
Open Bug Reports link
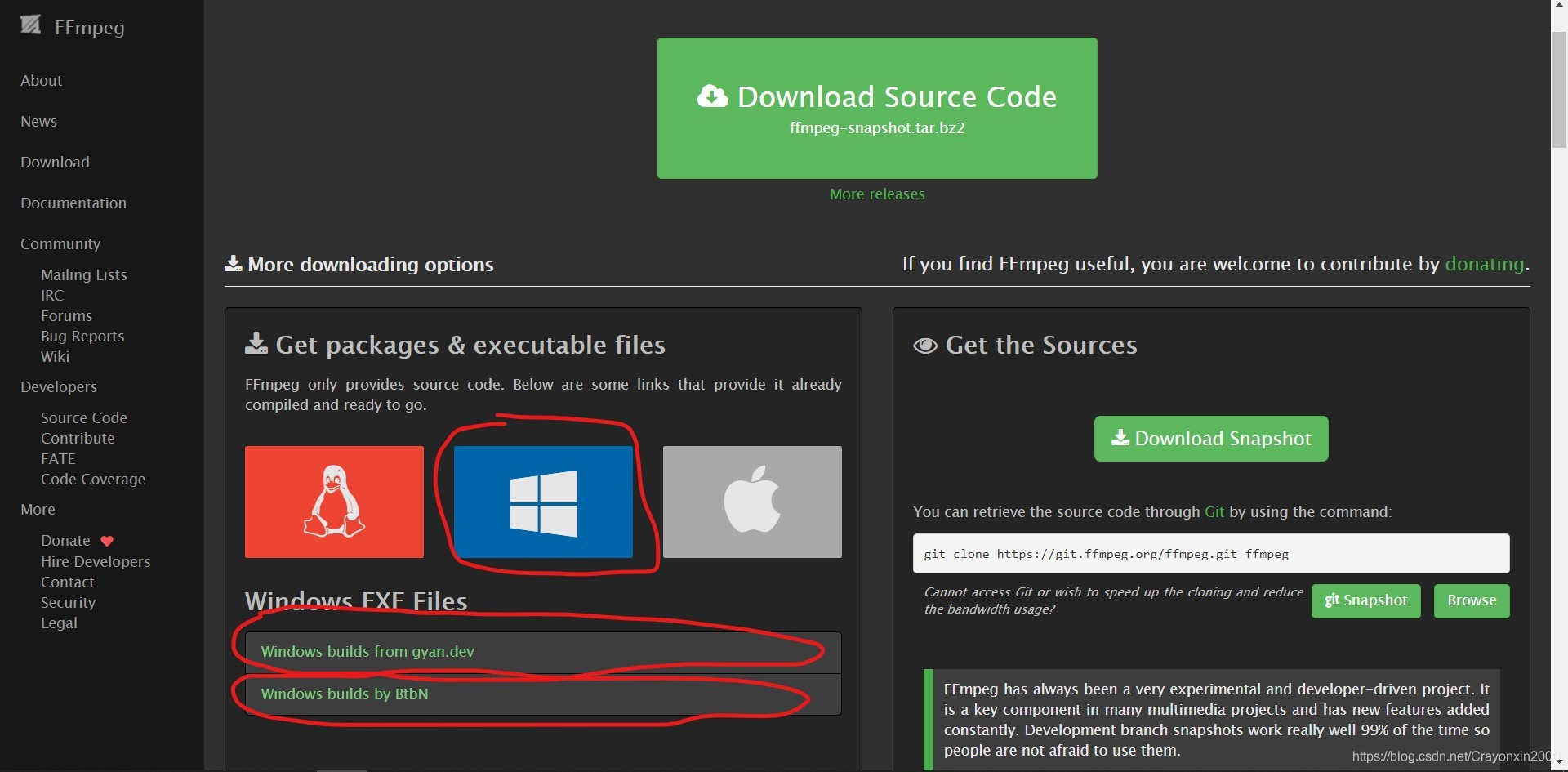[x=82, y=336]
